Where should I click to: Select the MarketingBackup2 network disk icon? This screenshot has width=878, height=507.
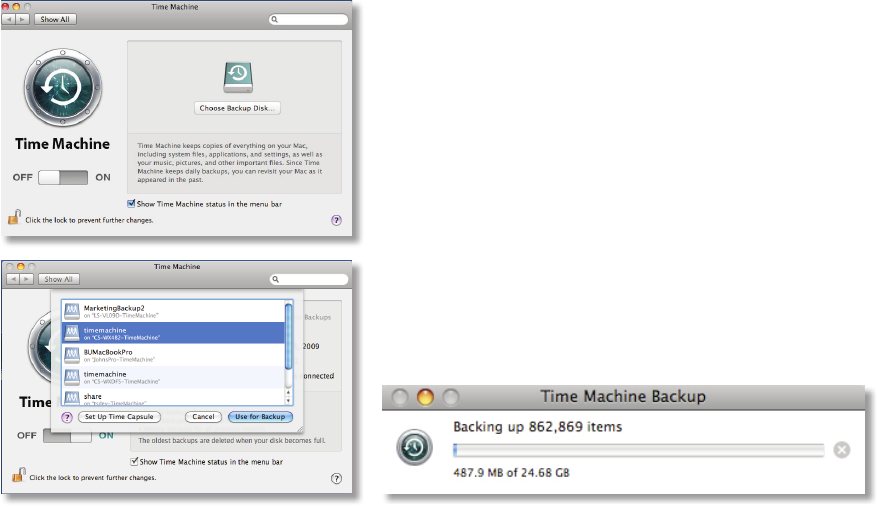[x=72, y=311]
